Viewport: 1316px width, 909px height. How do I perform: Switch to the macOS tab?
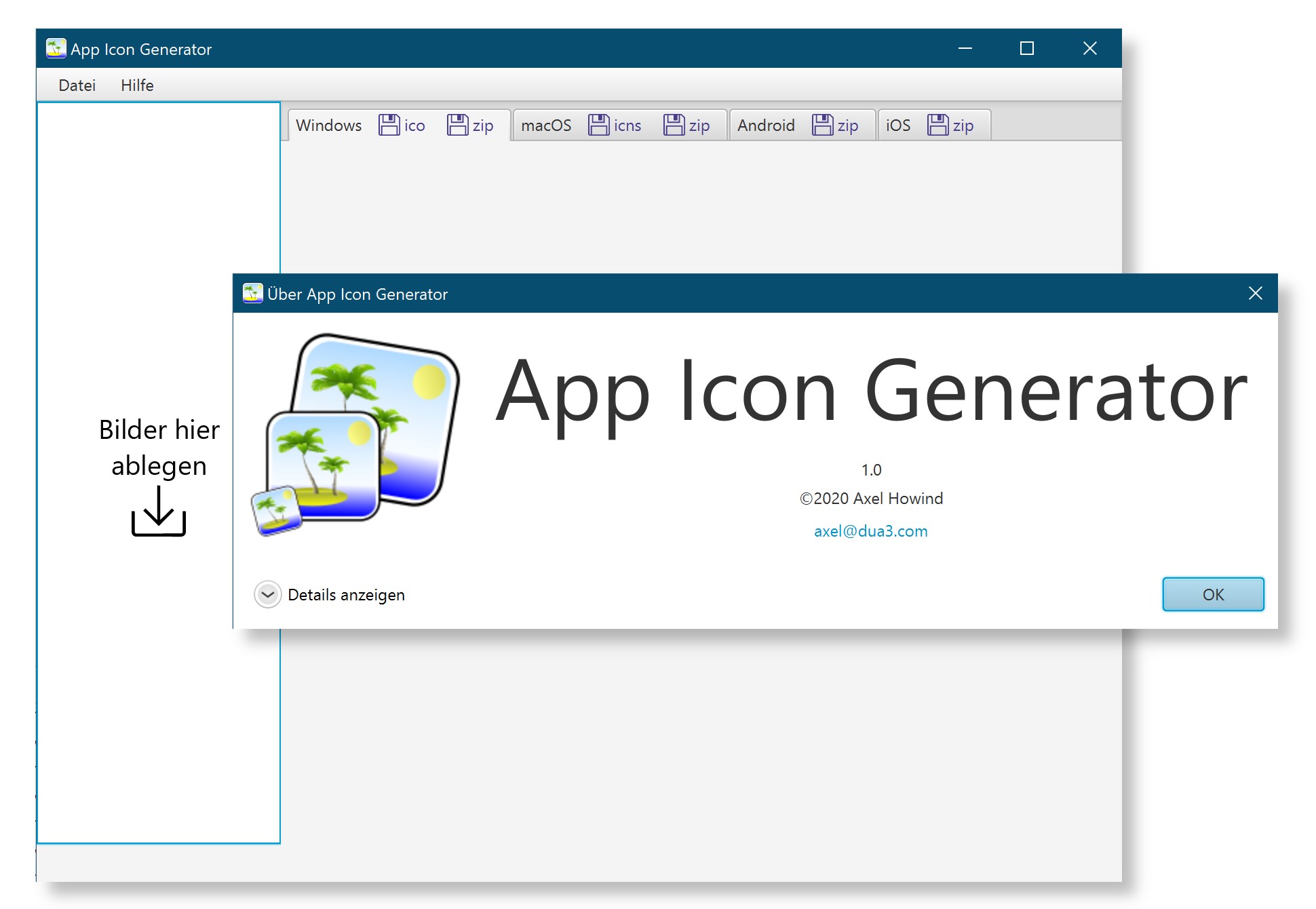[546, 125]
